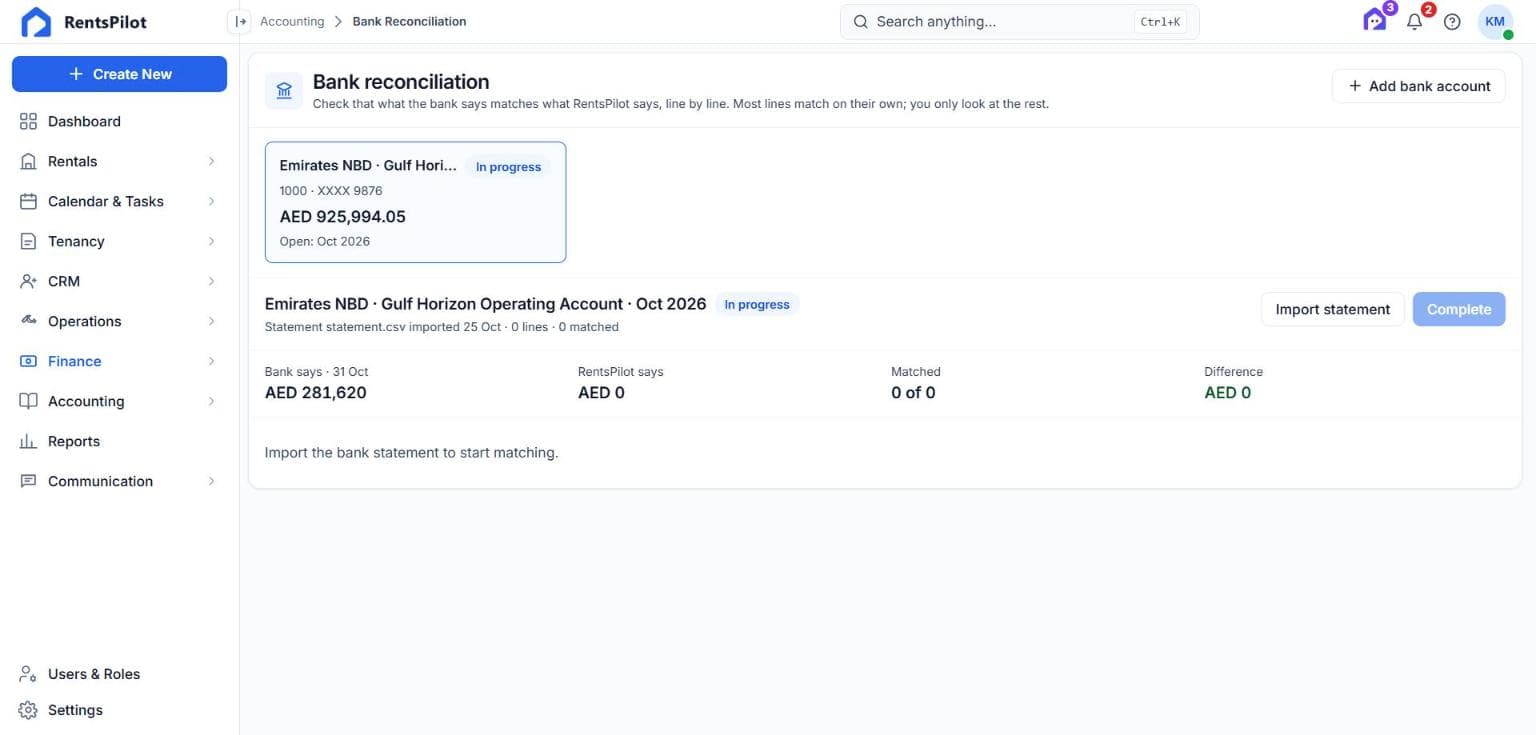
Task: Click the 'Statement statement.csv imported 25 Oct' line
Action: point(441,327)
